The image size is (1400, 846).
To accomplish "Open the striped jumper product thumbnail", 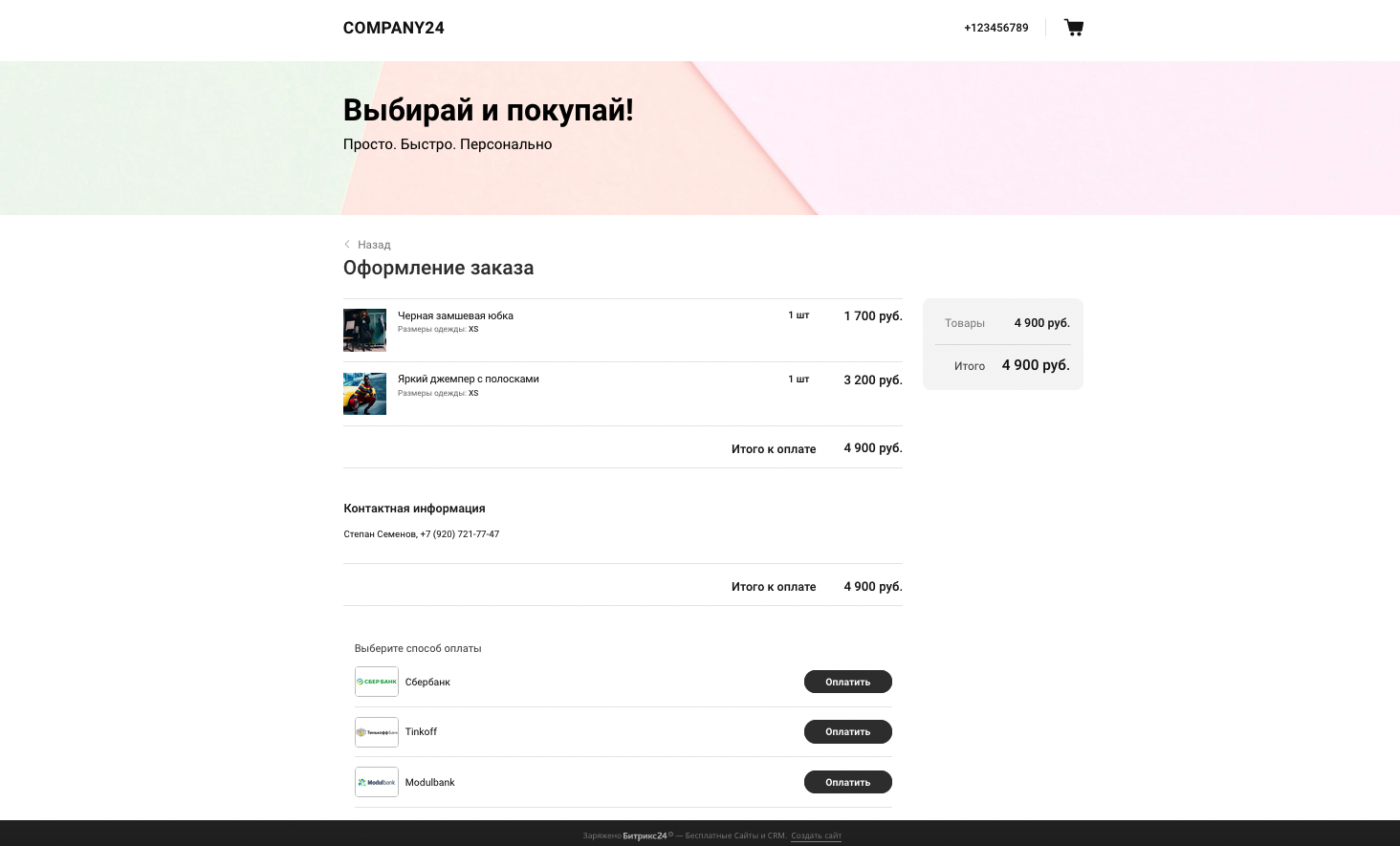I will (364, 394).
